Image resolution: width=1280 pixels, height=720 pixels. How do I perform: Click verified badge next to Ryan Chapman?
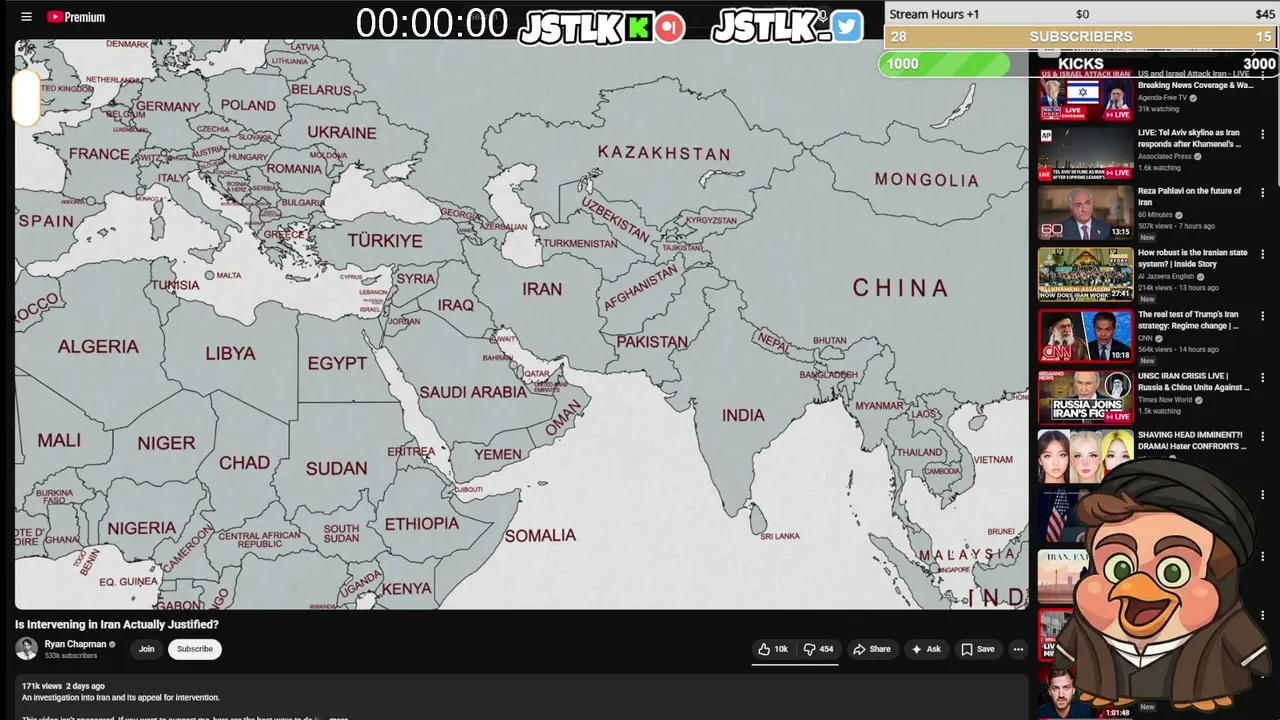[112, 645]
